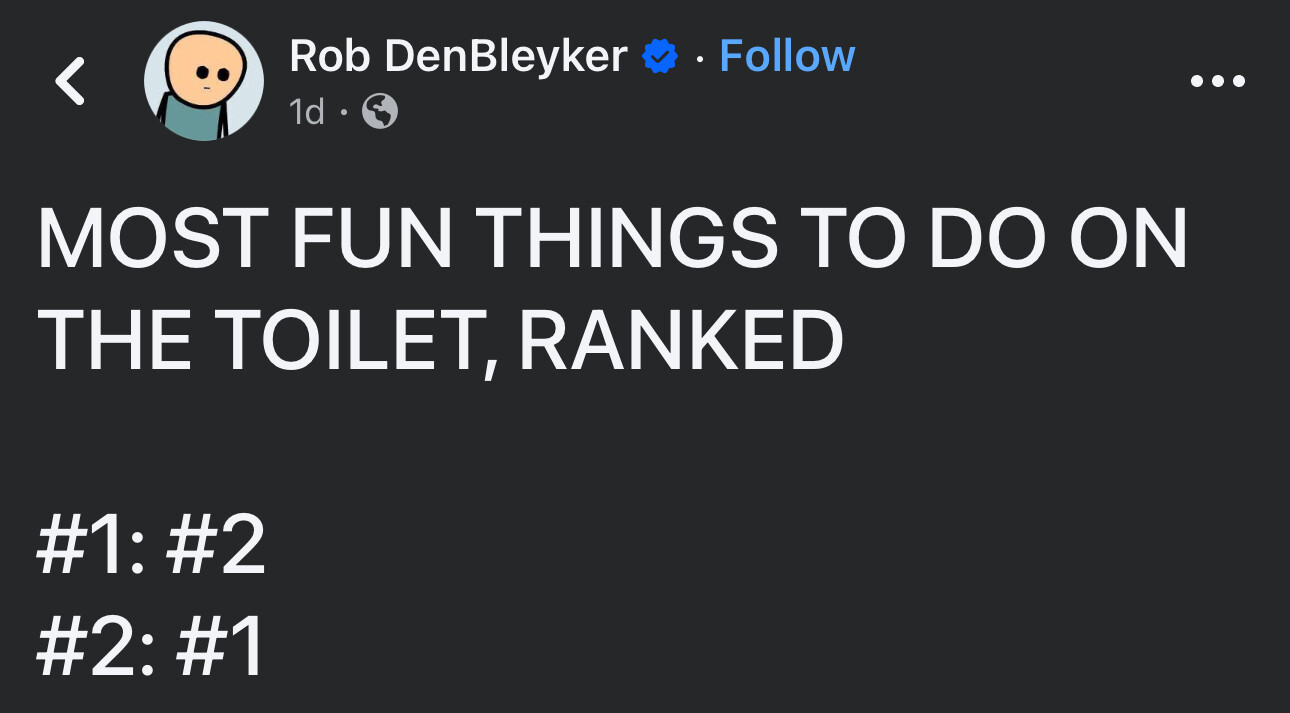Click the "THE TOILET, RANKED" text line

click(x=440, y=340)
